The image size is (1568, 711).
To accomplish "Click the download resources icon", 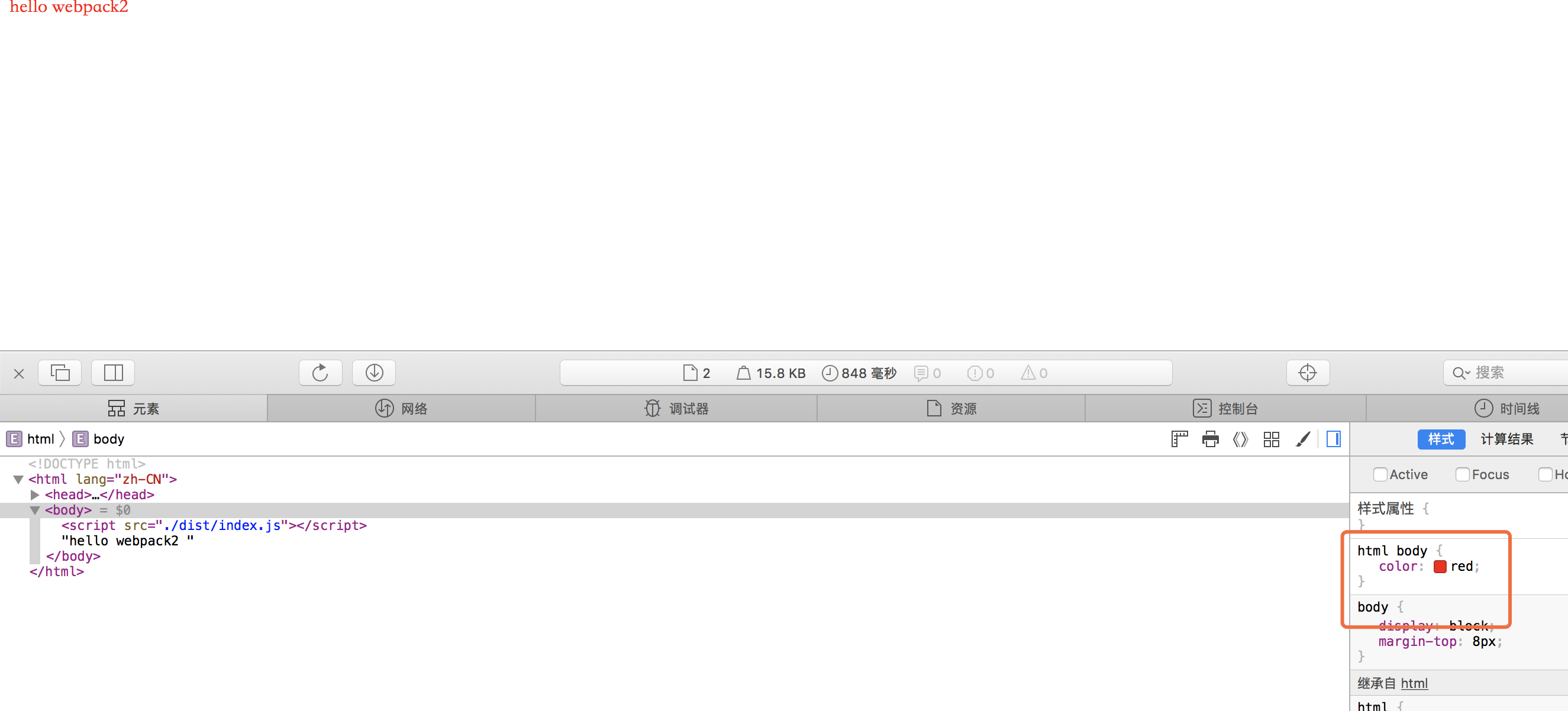I will tap(374, 372).
